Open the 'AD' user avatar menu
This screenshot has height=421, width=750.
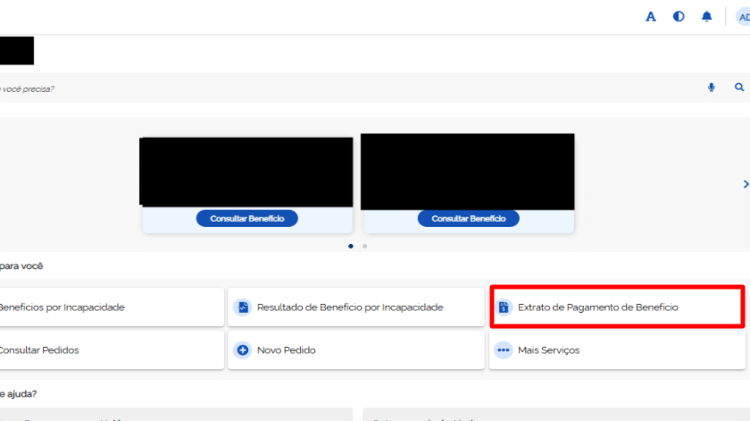pyautogui.click(x=743, y=17)
